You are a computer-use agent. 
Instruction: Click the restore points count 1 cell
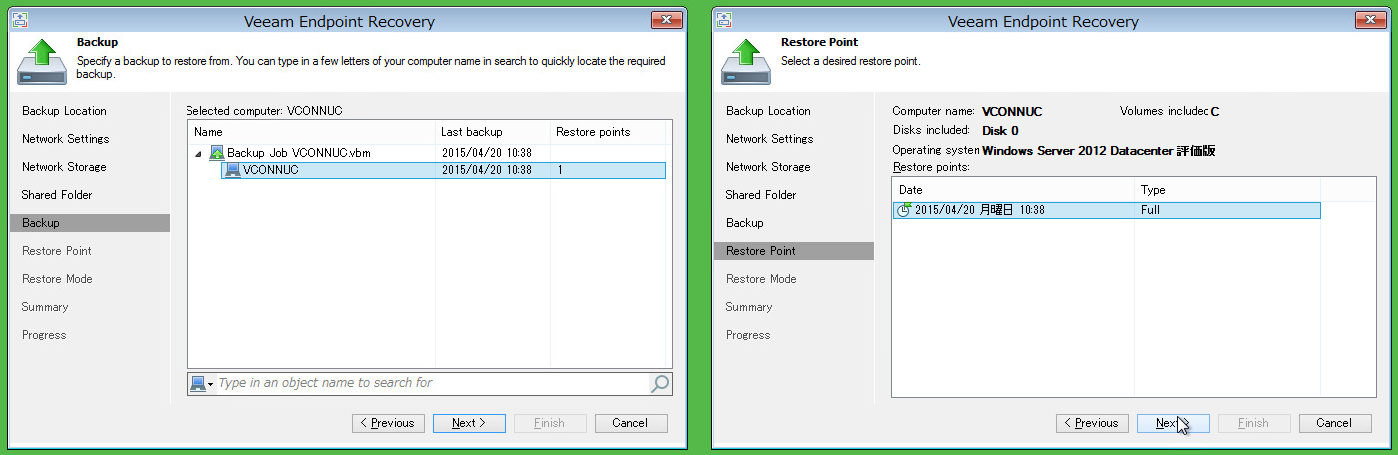tap(561, 170)
